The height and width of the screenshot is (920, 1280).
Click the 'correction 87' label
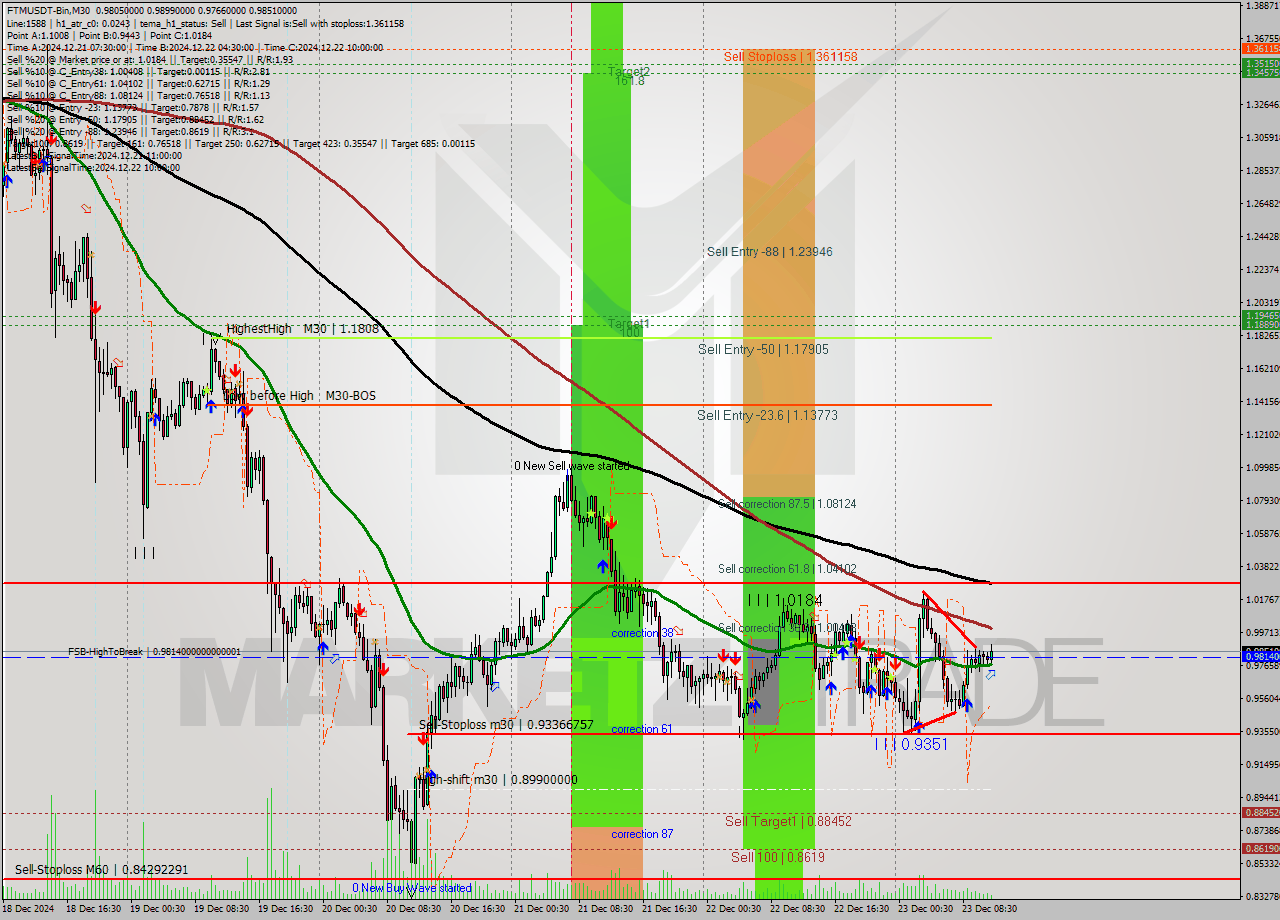pos(642,834)
